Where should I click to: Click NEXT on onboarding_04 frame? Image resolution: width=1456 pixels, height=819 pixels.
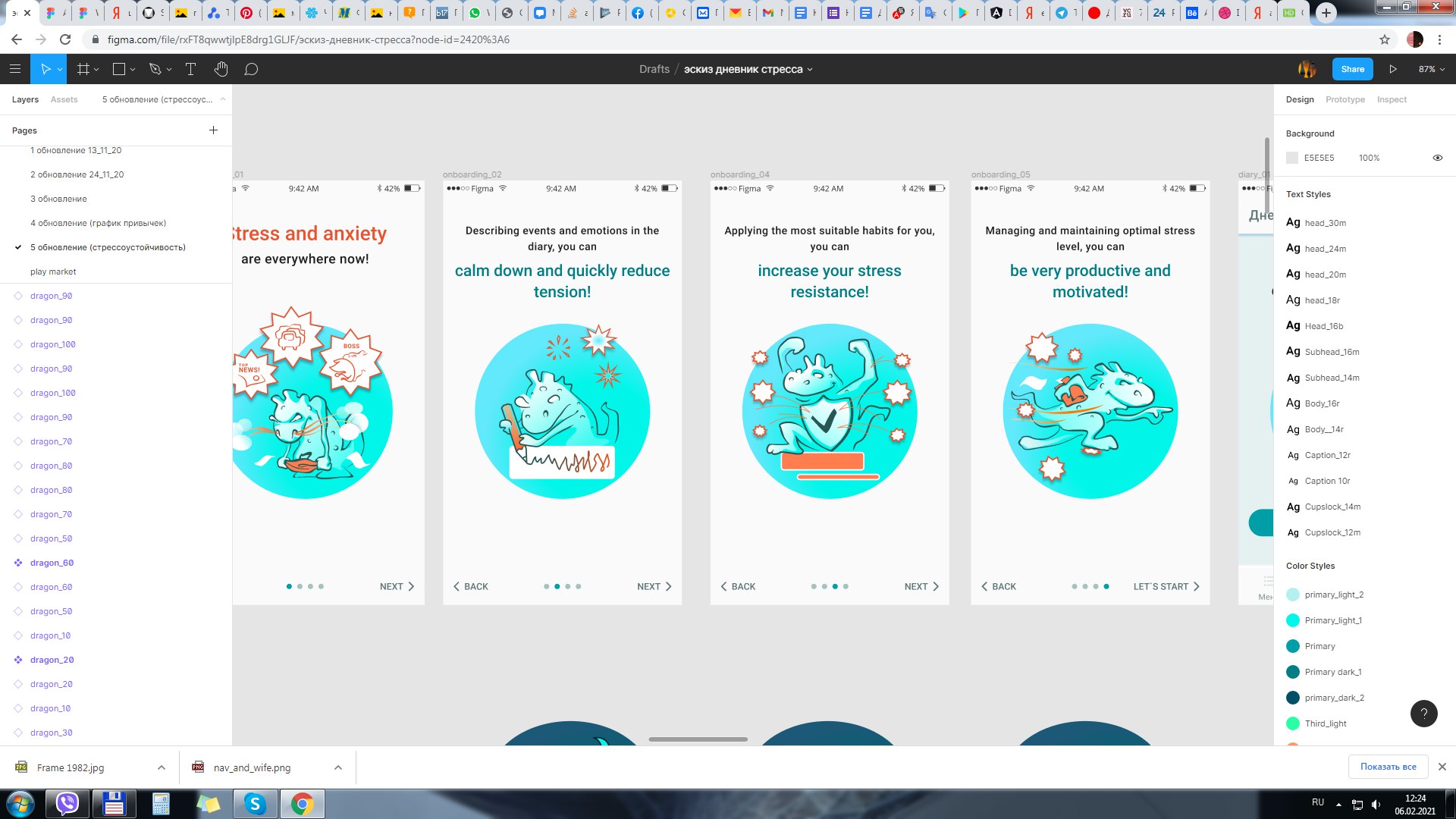(921, 586)
